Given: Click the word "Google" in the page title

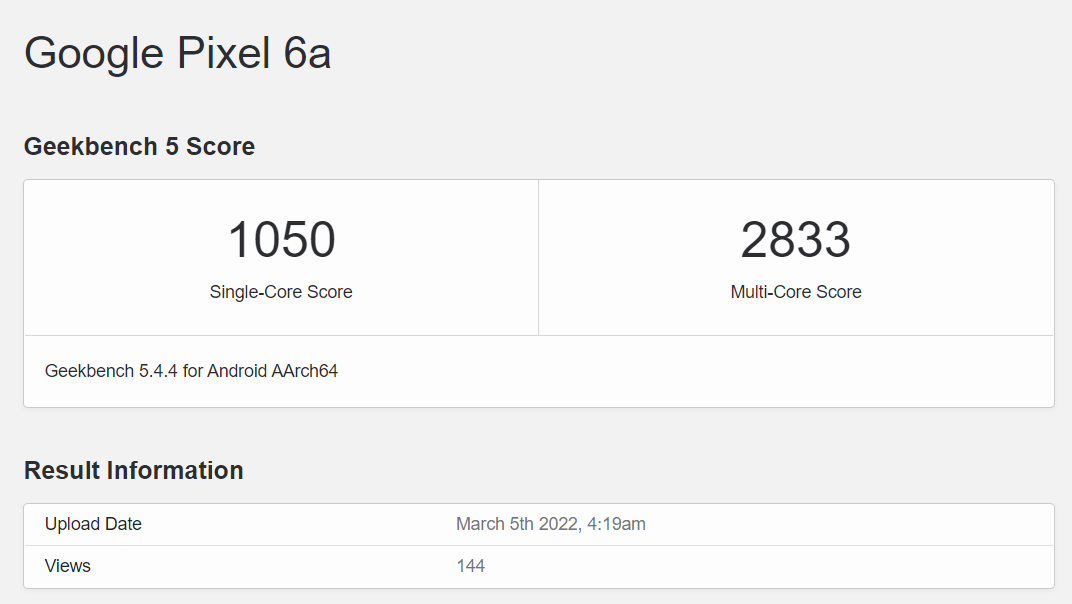Looking at the screenshot, I should pos(94,53).
